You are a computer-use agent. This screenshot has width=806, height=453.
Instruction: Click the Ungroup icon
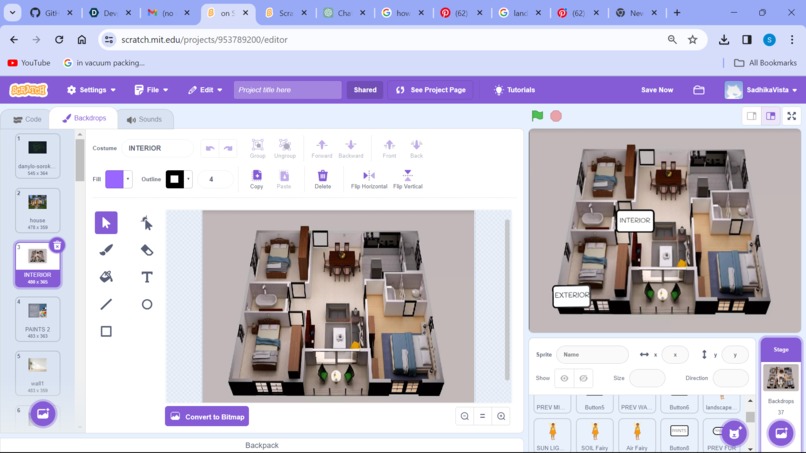pyautogui.click(x=285, y=149)
